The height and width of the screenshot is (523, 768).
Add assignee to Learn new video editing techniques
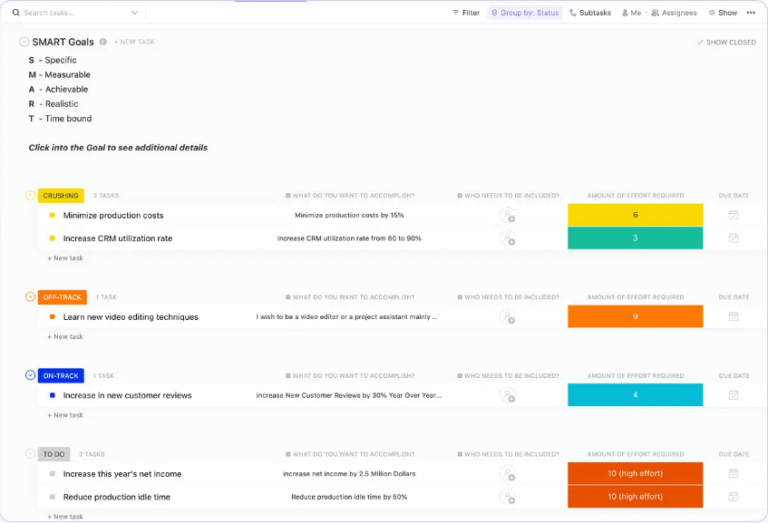(x=507, y=317)
